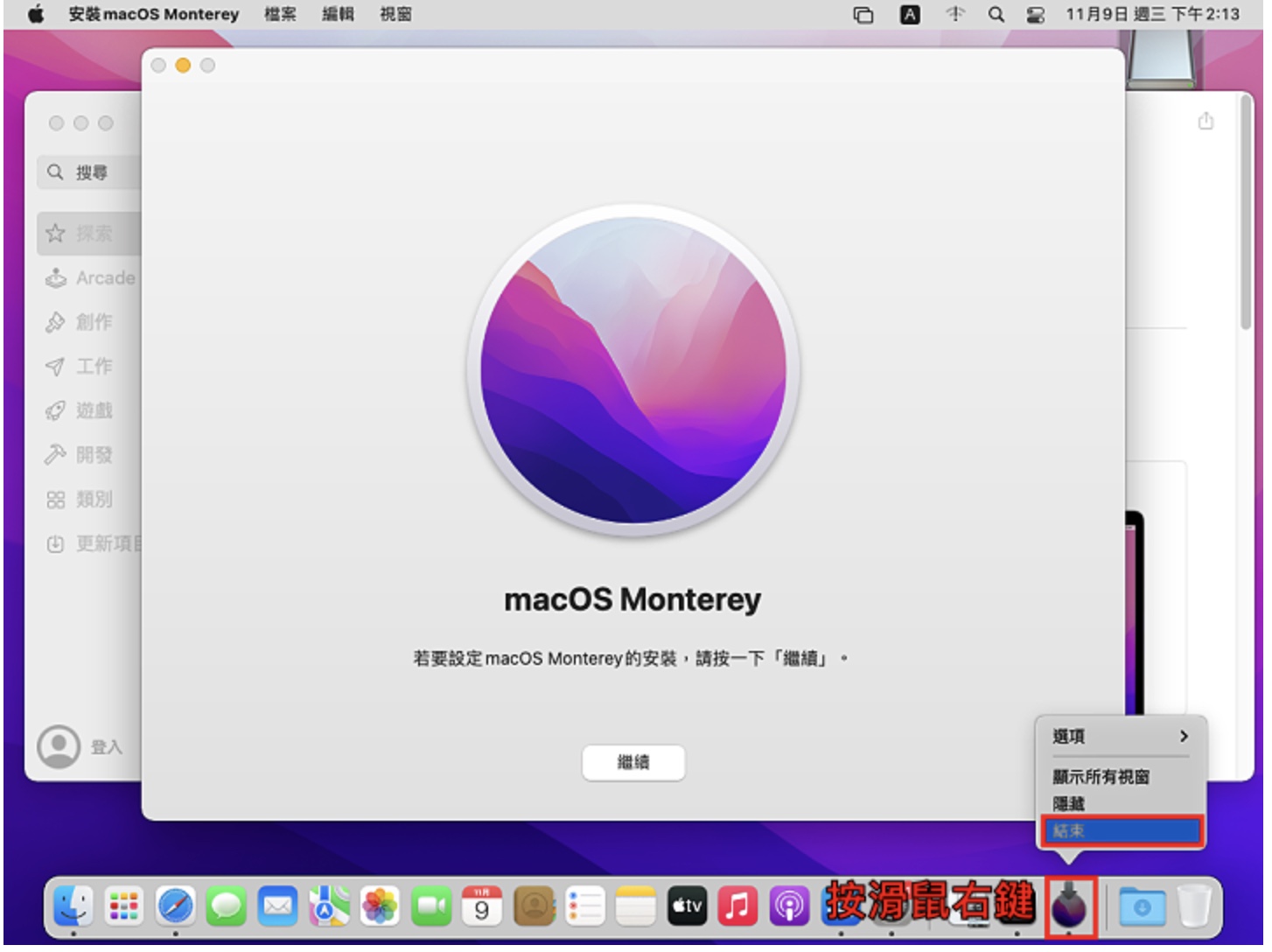The image size is (1272, 952).
Task: Open the Downloads folder in the Dock
Action: click(x=1142, y=906)
